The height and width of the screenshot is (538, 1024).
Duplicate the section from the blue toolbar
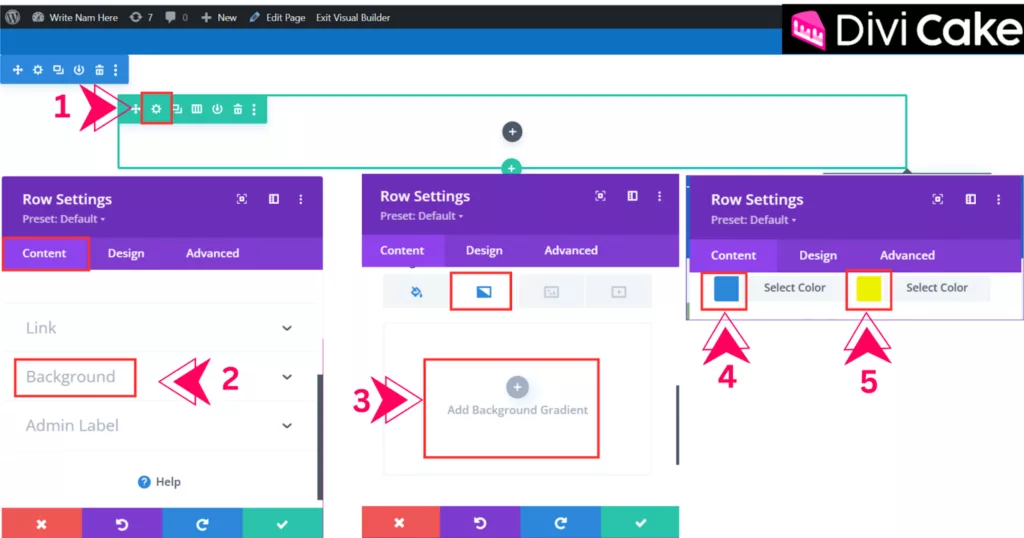point(58,69)
